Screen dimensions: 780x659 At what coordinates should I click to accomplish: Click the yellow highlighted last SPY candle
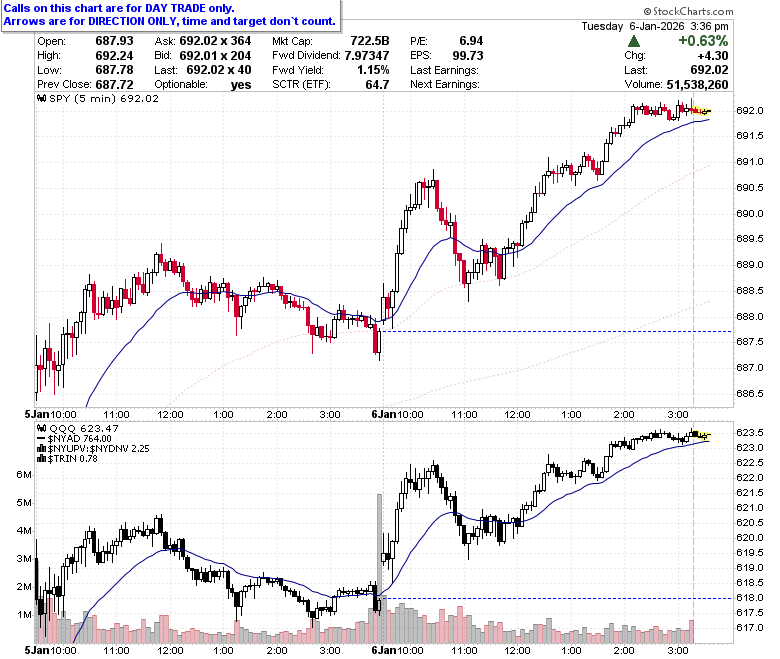(702, 111)
